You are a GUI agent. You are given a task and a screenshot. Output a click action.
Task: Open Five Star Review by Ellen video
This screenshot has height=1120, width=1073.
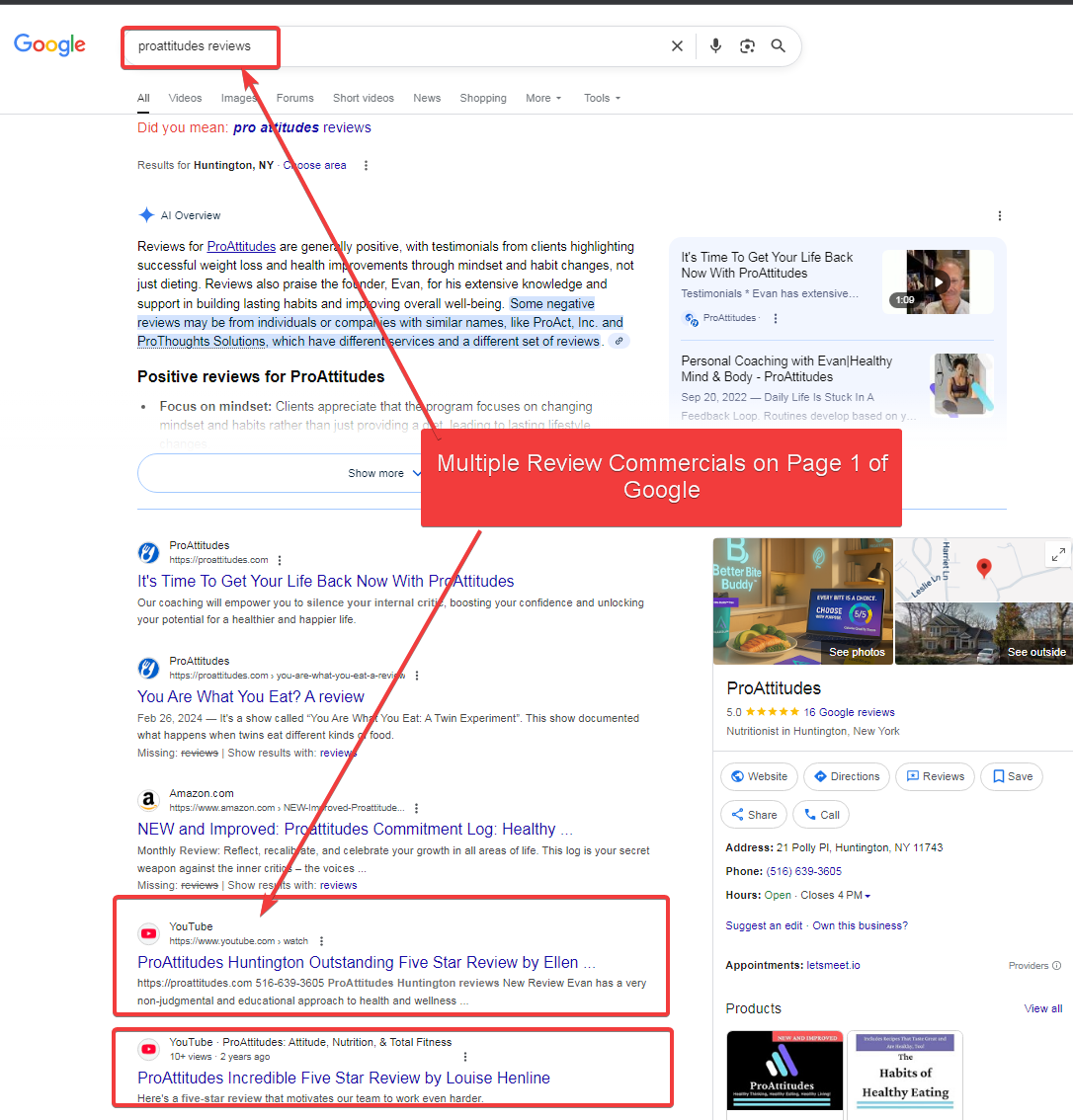point(367,963)
